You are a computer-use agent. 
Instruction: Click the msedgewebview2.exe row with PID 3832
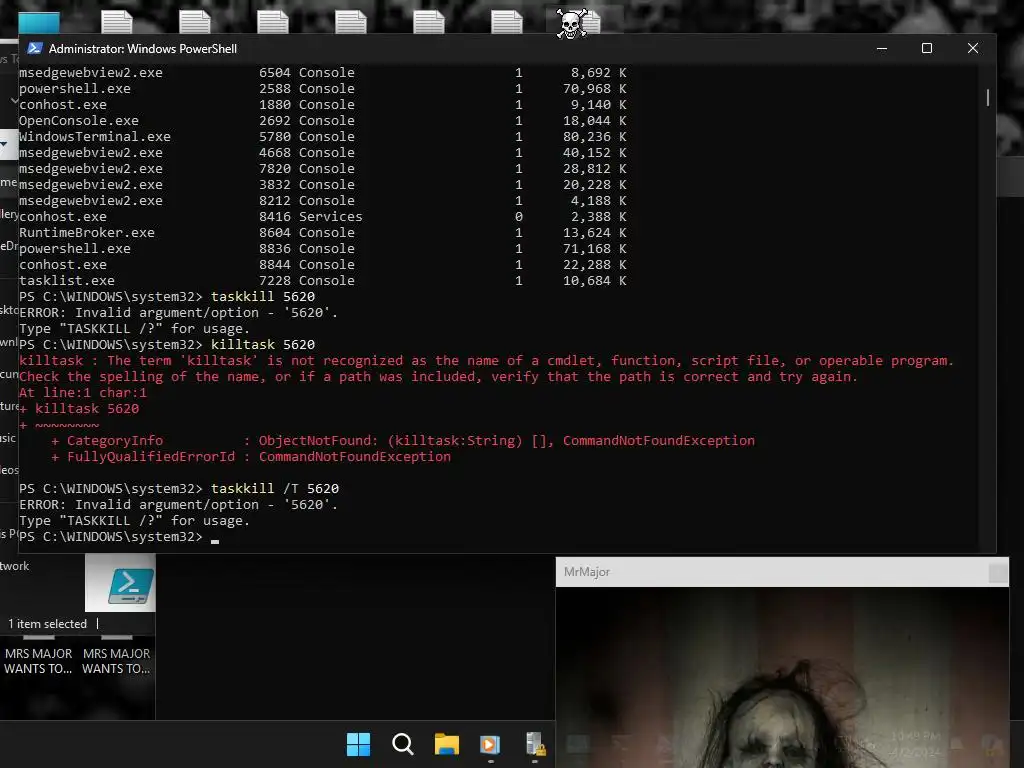tap(323, 184)
